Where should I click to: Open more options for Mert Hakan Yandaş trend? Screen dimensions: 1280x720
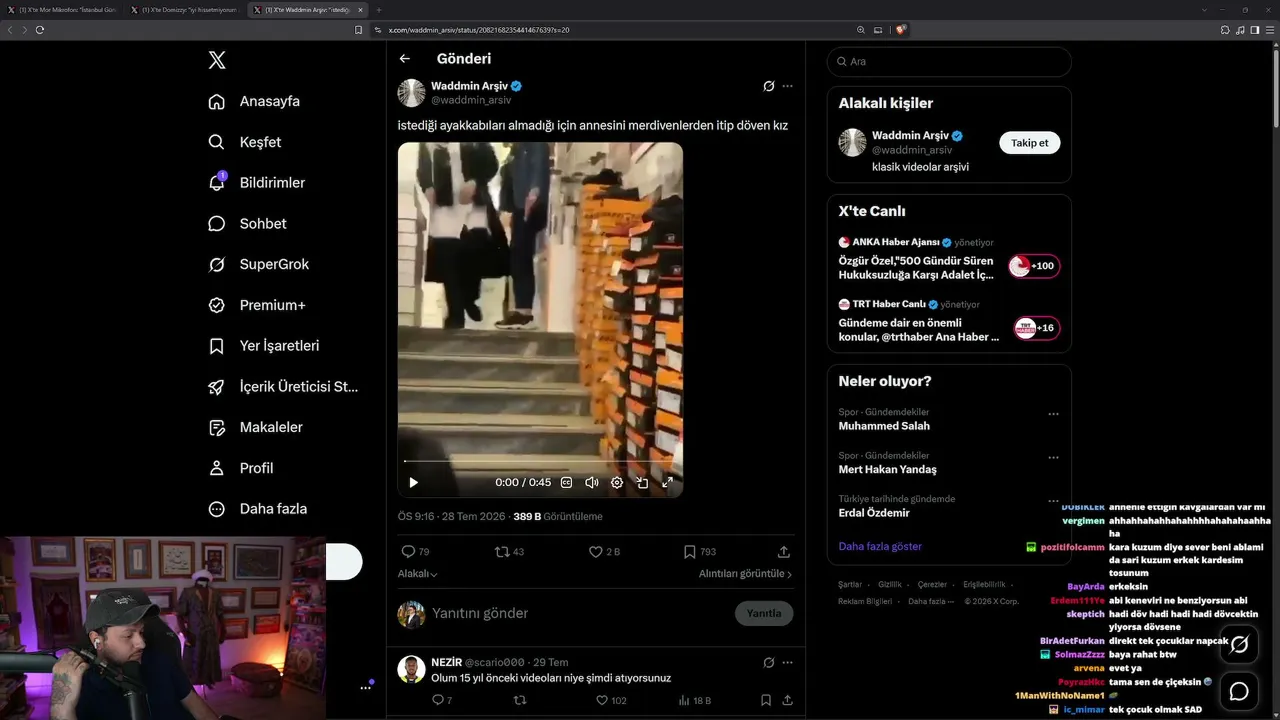1053,457
